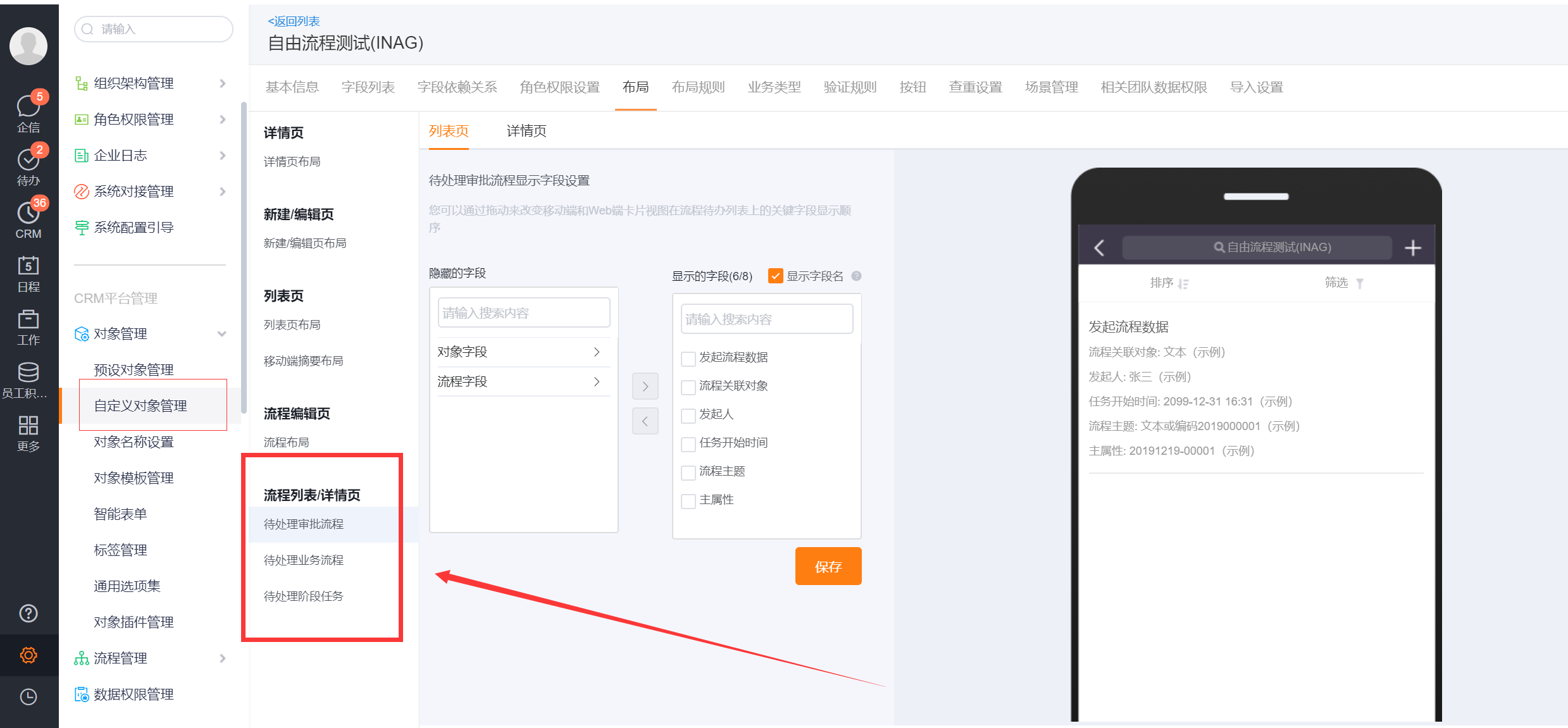Switch to the 验证规则 tab

pyautogui.click(x=850, y=87)
